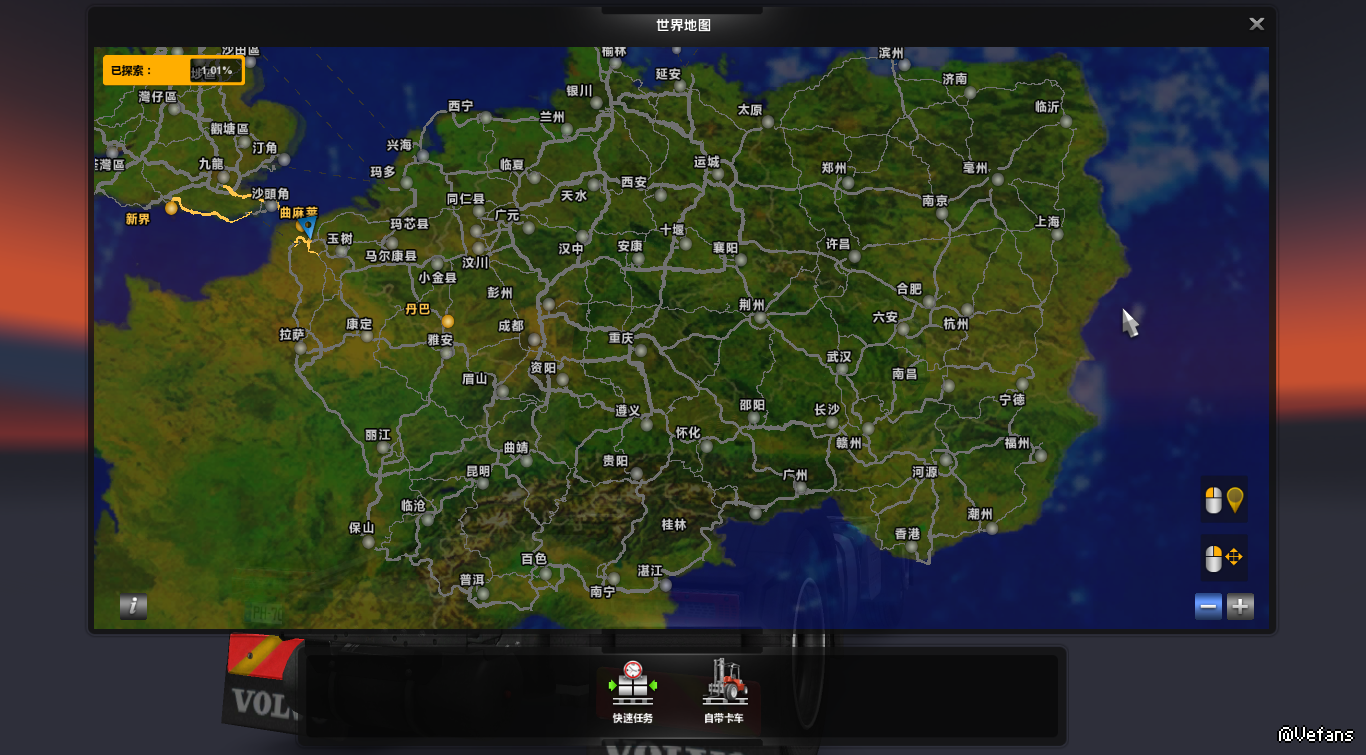Viewport: 1366px width, 755px height.
Task: Zoom in the world map with plus
Action: coord(1240,606)
